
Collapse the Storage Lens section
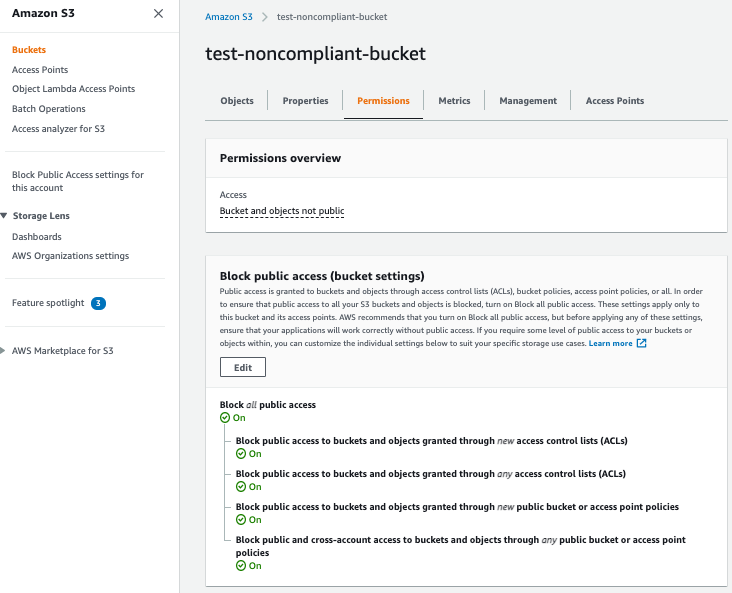point(5,216)
